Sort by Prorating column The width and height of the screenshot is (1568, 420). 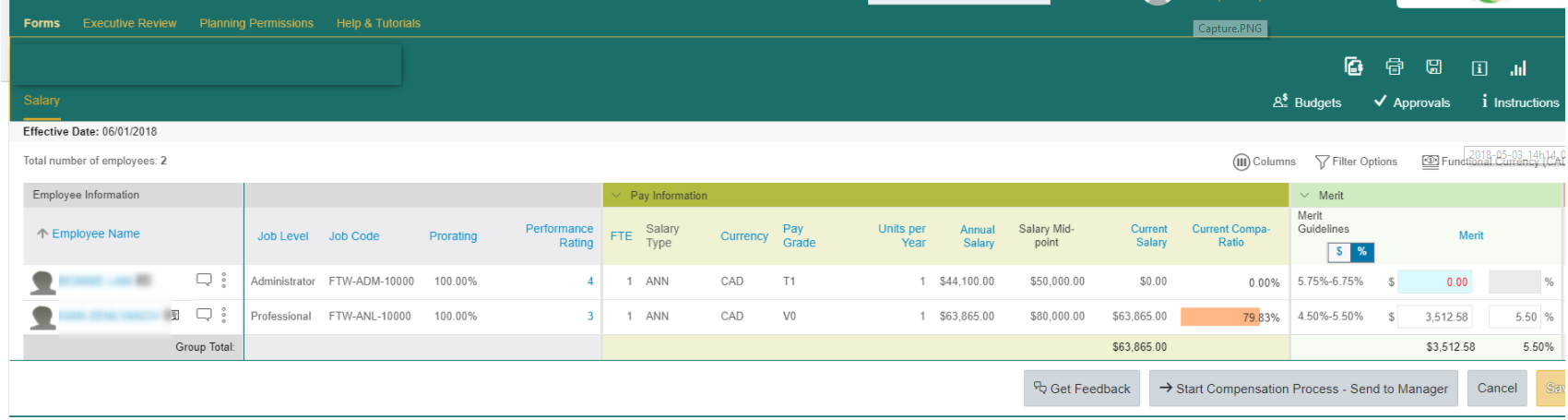453,236
